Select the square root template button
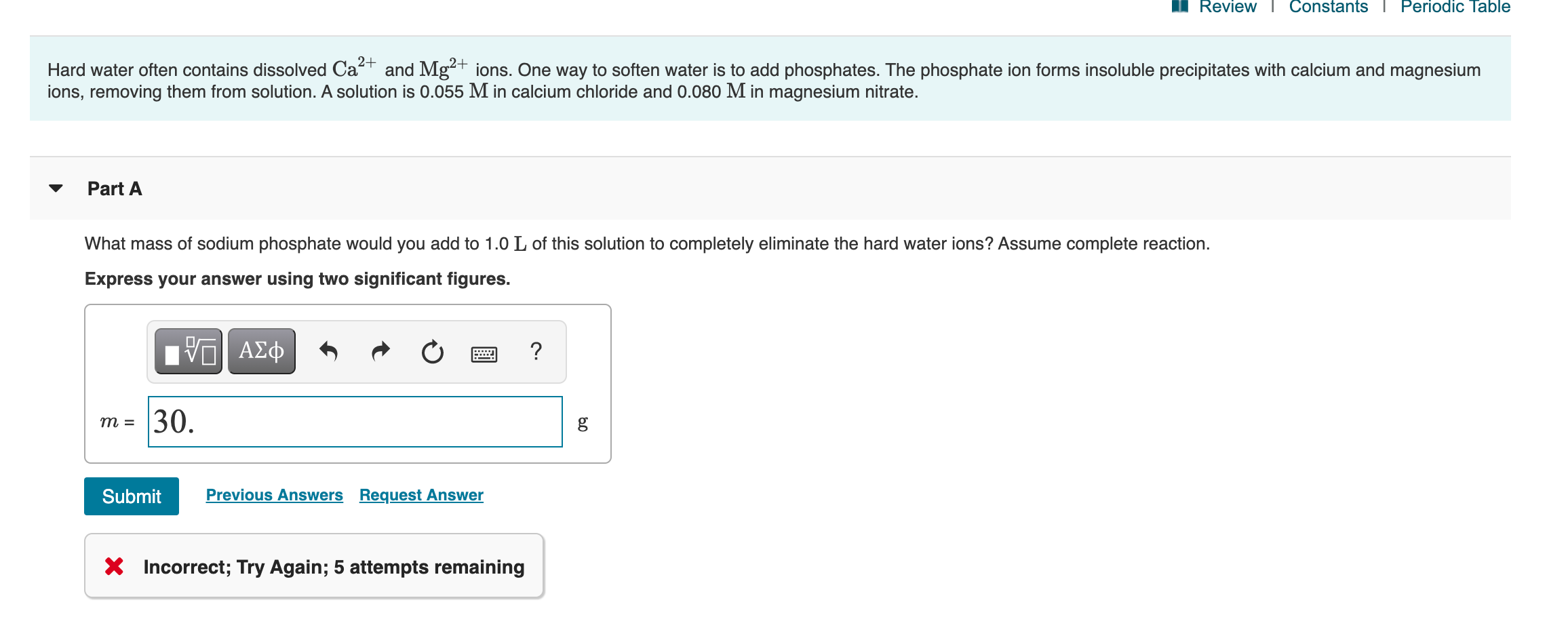Screen dimensions: 1568x617 coord(188,351)
